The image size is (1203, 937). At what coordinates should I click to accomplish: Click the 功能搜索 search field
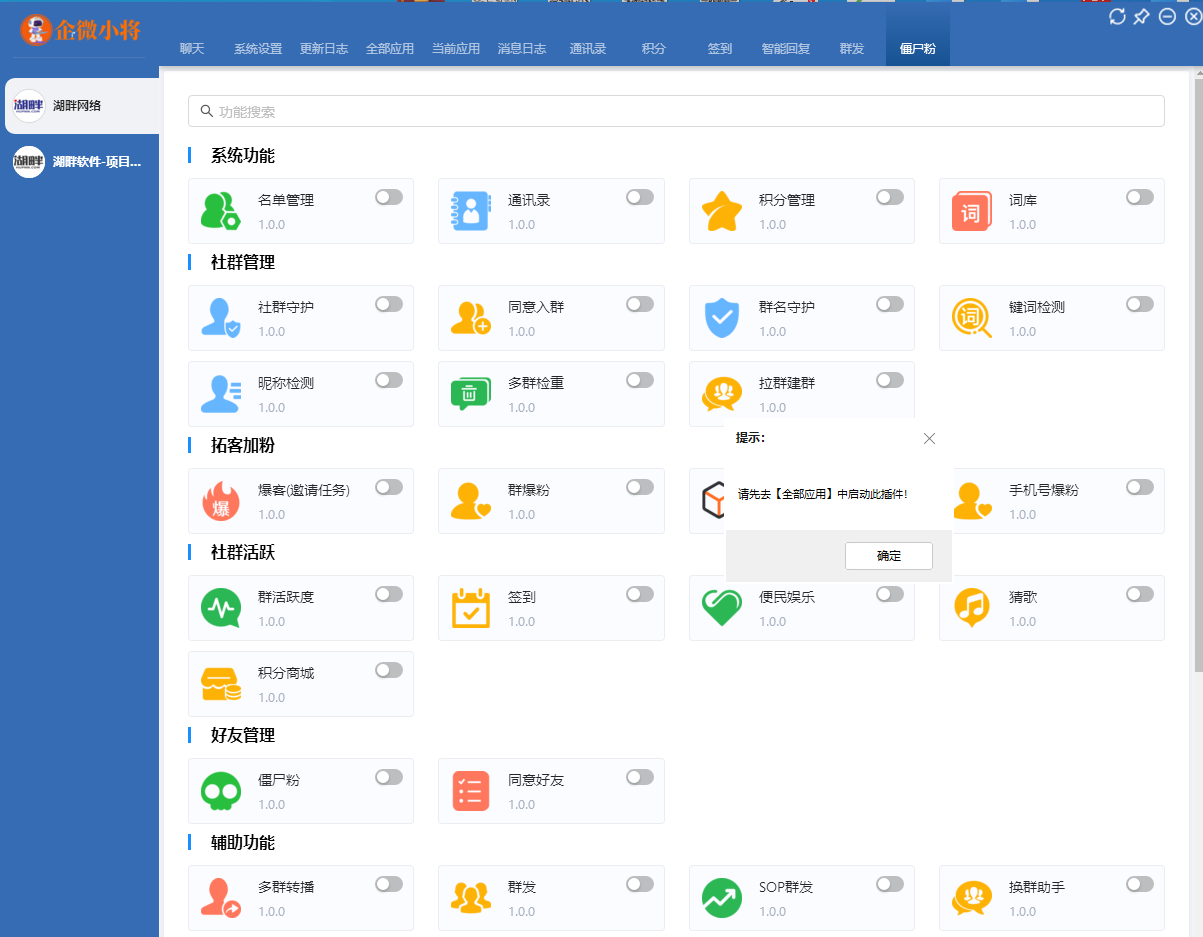[x=675, y=110]
